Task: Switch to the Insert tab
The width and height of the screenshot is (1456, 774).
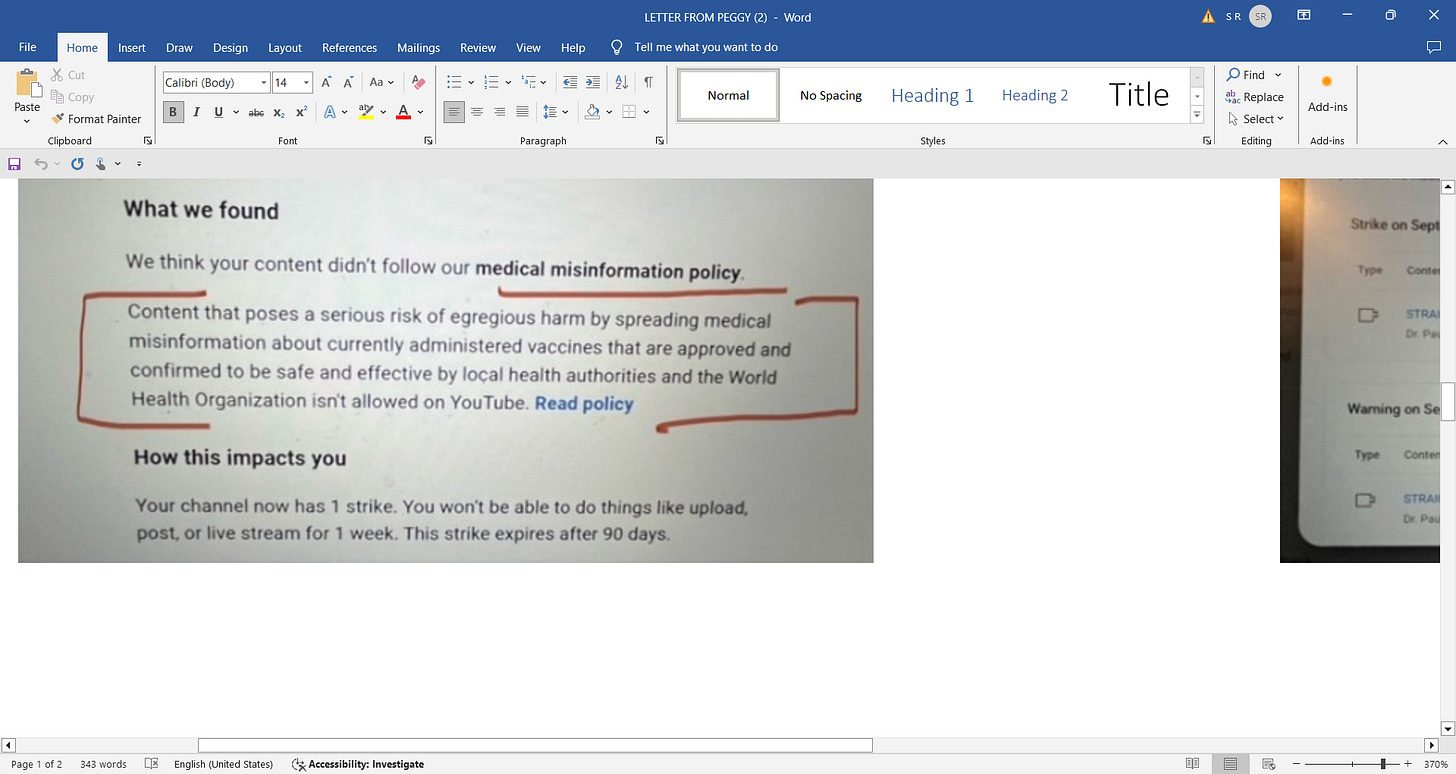Action: (132, 47)
